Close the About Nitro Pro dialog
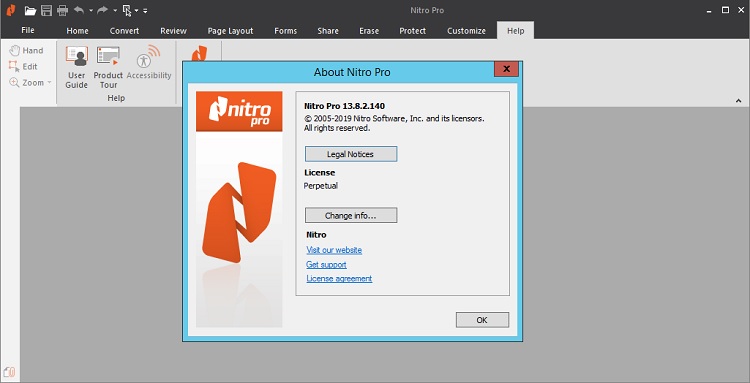Screen dimensions: 750x383 [x=507, y=69]
